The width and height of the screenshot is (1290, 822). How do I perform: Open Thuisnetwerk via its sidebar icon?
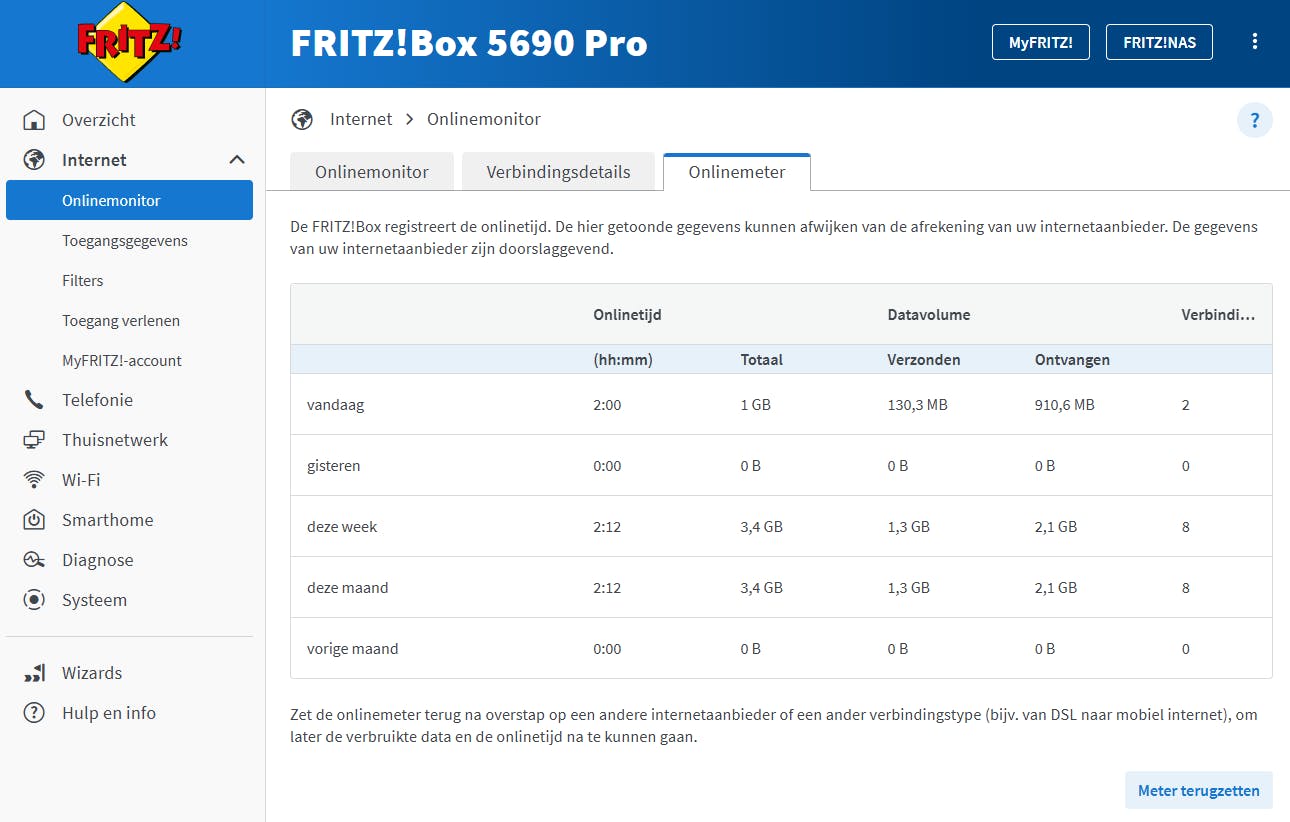pos(33,439)
